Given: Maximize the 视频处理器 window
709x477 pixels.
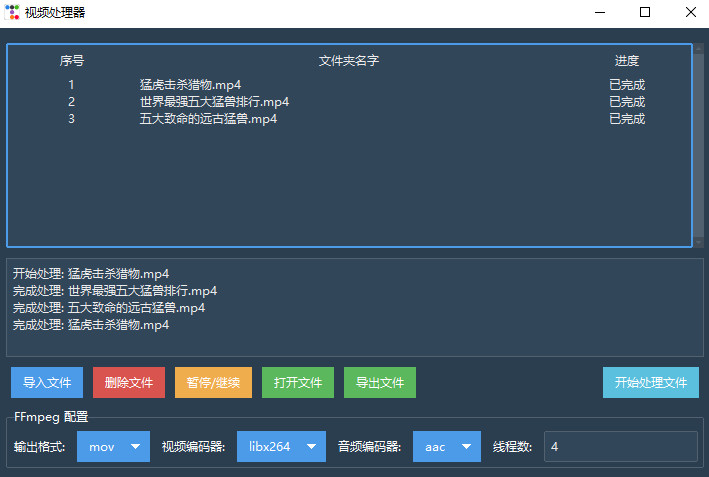Looking at the screenshot, I should click(645, 13).
